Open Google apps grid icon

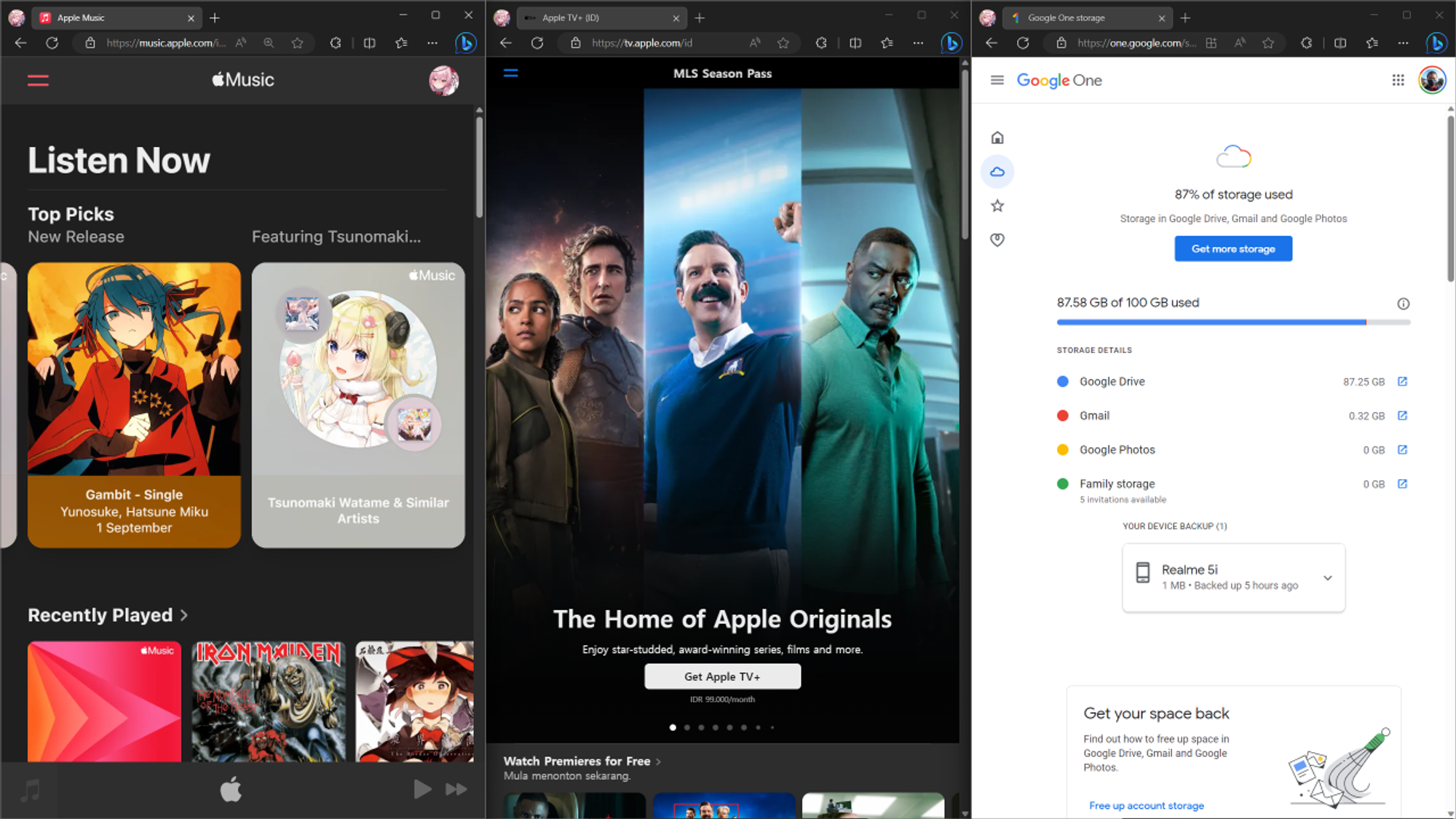(x=1398, y=80)
